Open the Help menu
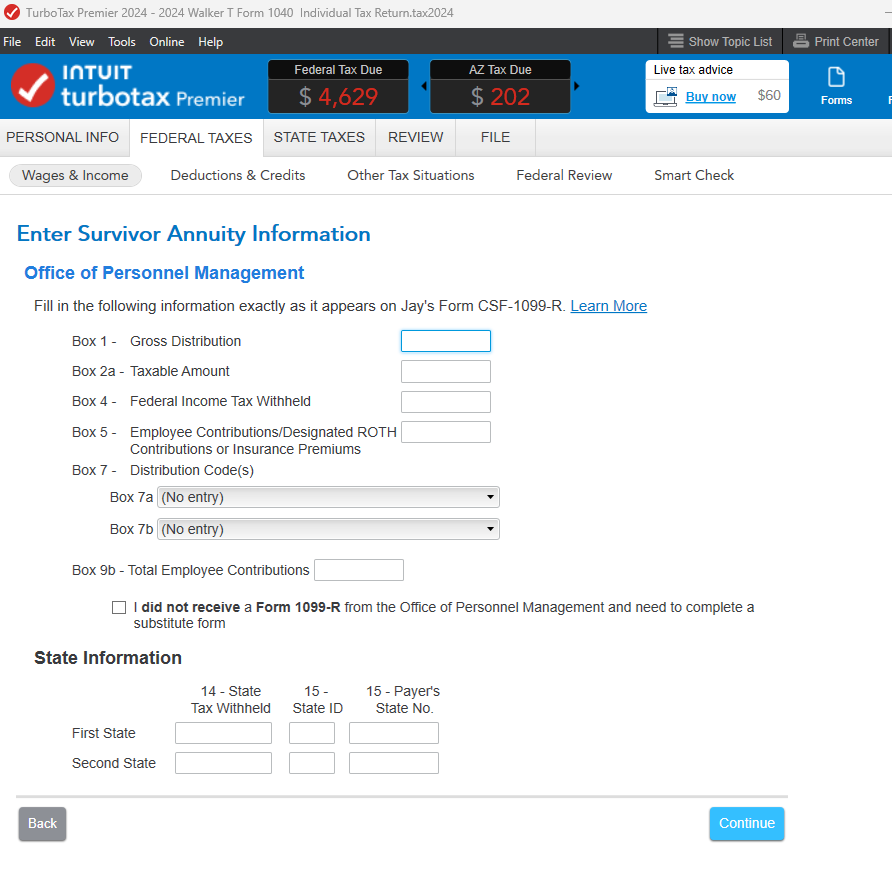Viewport: 892px width, 887px height. [x=210, y=42]
